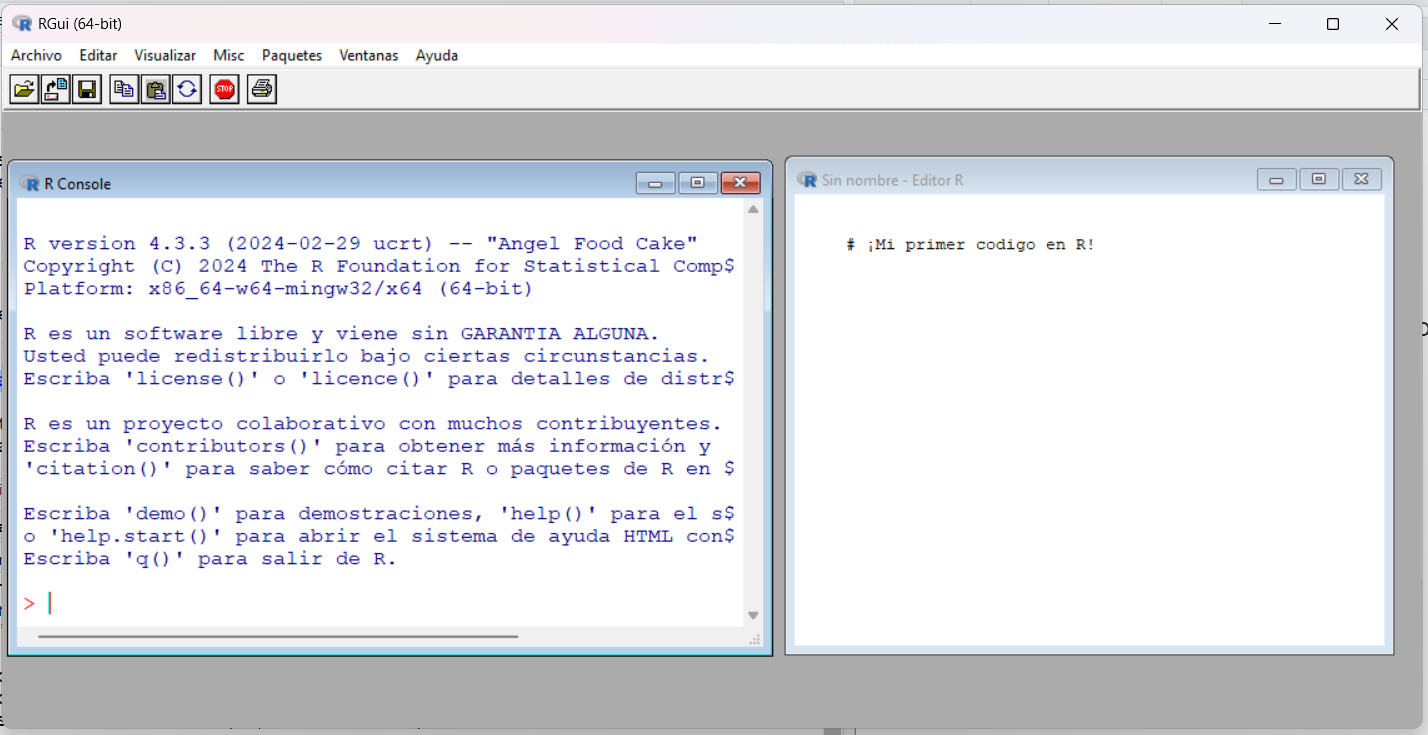The height and width of the screenshot is (735, 1428).
Task: Close the Sin nombre Editor R window
Action: [x=1361, y=179]
